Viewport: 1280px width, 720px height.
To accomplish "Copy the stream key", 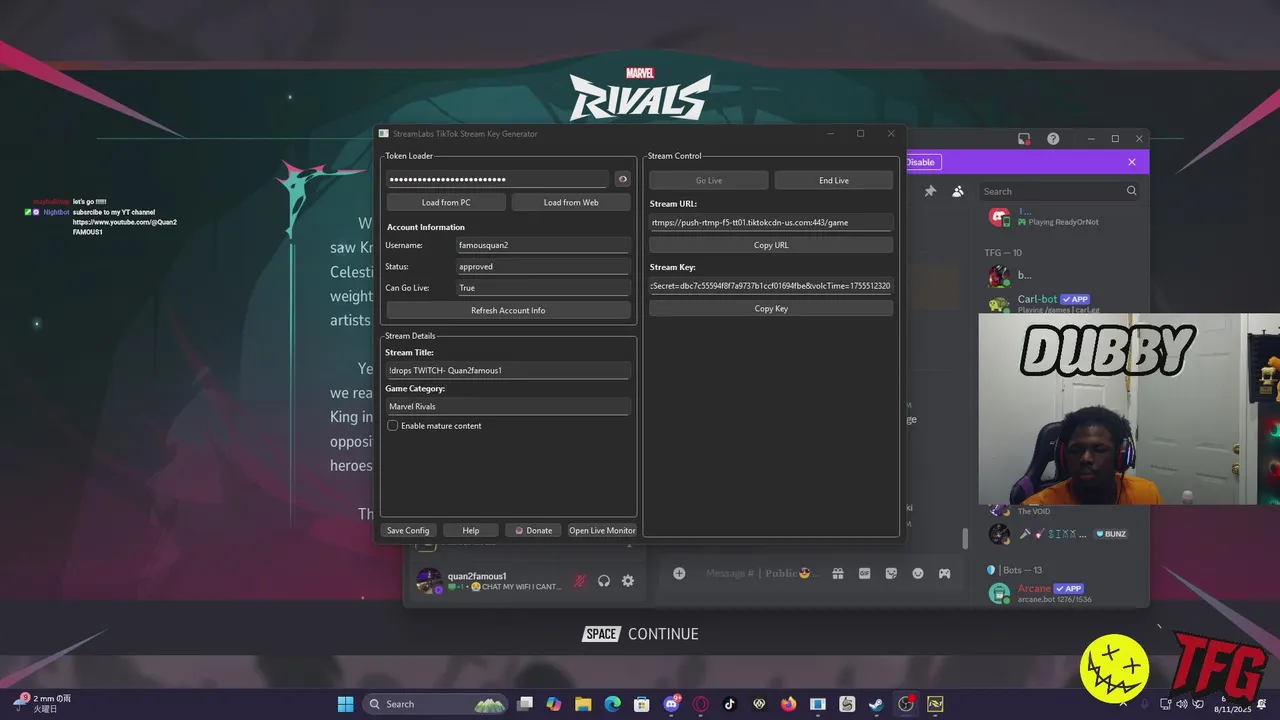I will pyautogui.click(x=771, y=308).
